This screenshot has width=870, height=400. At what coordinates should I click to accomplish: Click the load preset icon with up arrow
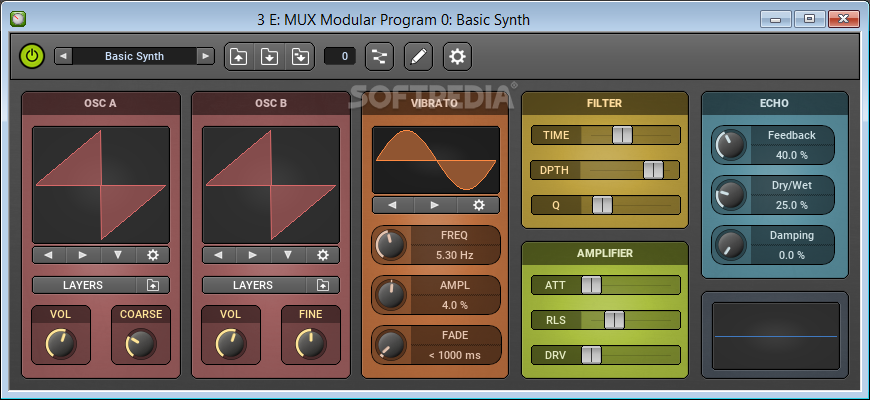tap(239, 57)
